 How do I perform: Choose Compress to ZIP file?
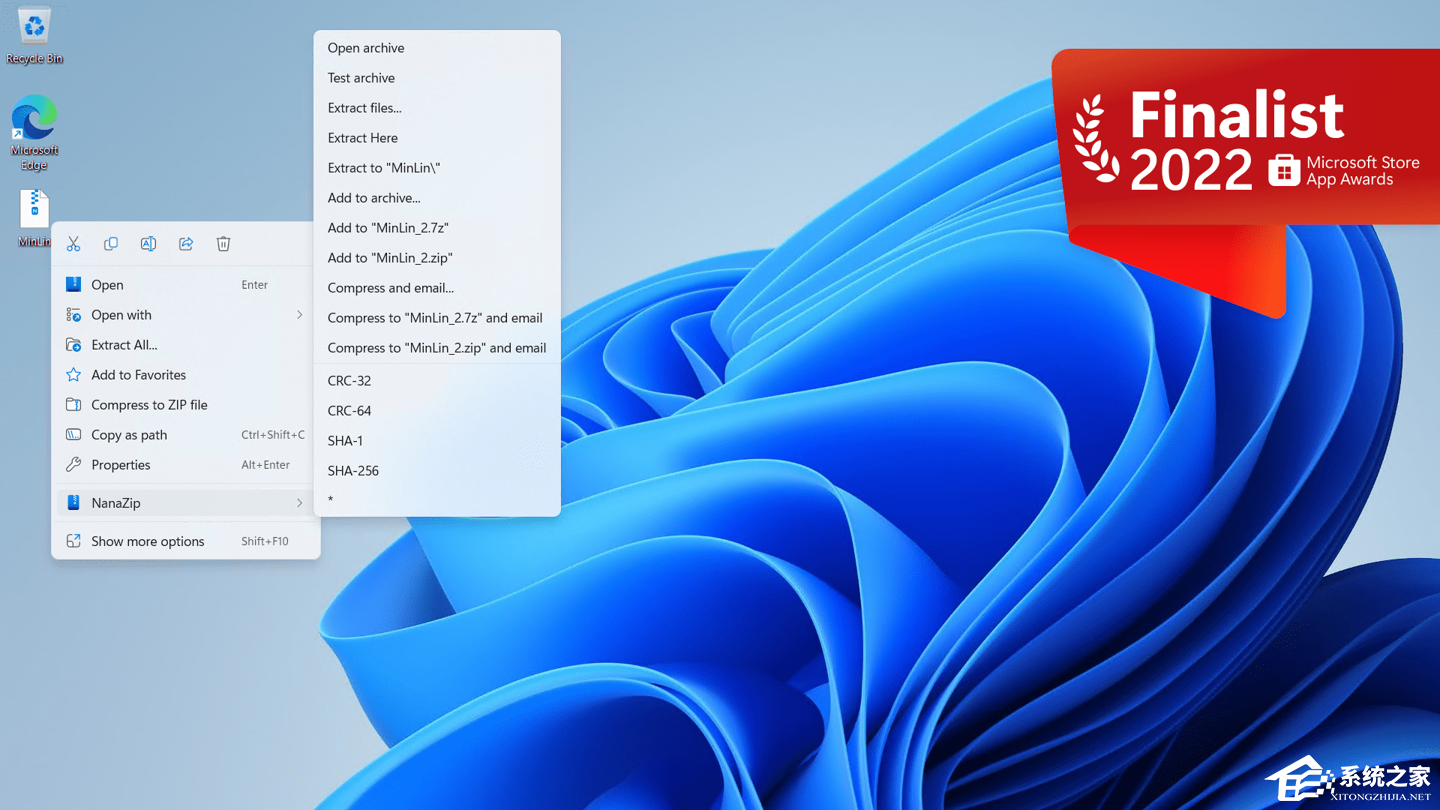coord(186,405)
